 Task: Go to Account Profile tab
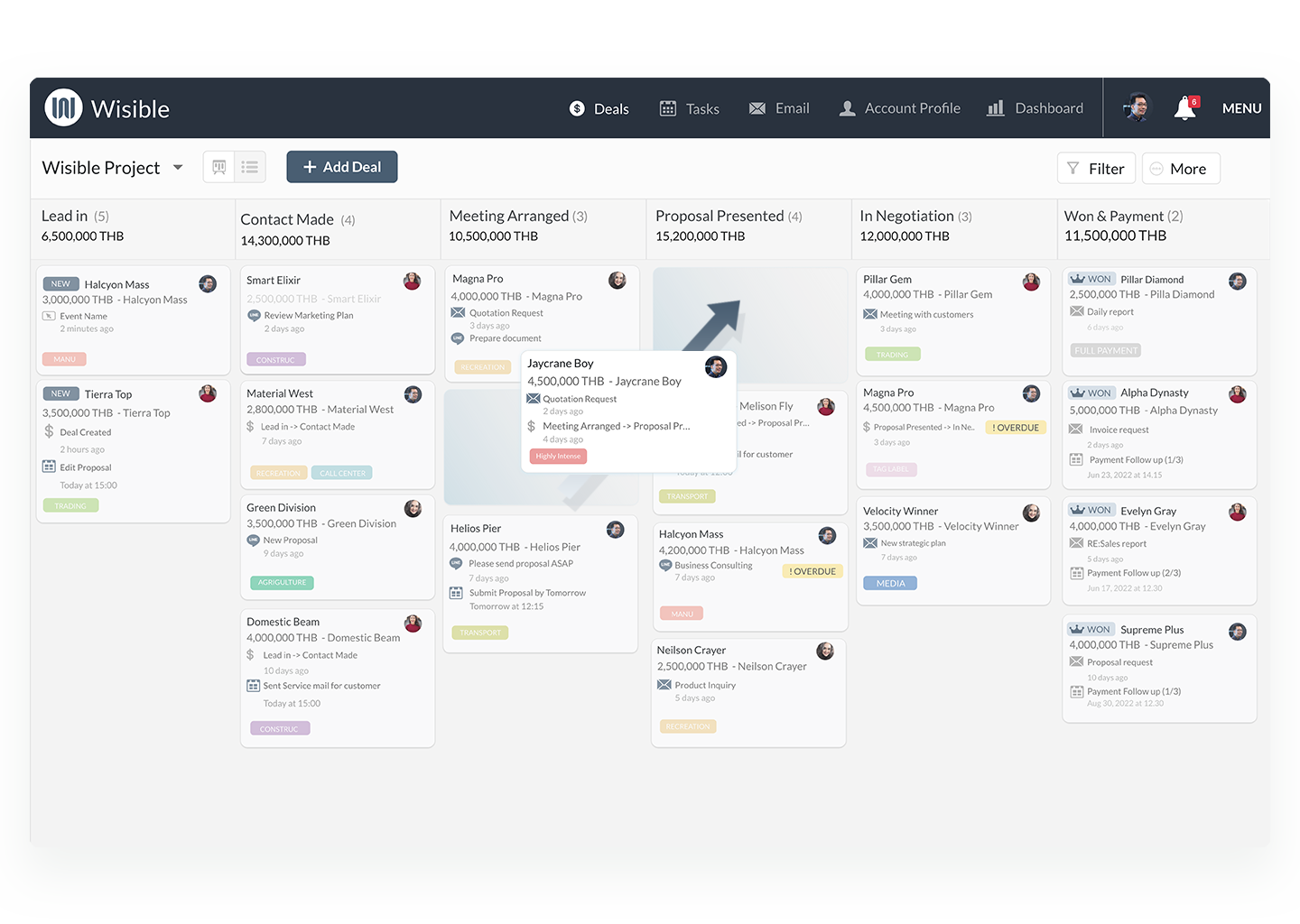coord(900,108)
